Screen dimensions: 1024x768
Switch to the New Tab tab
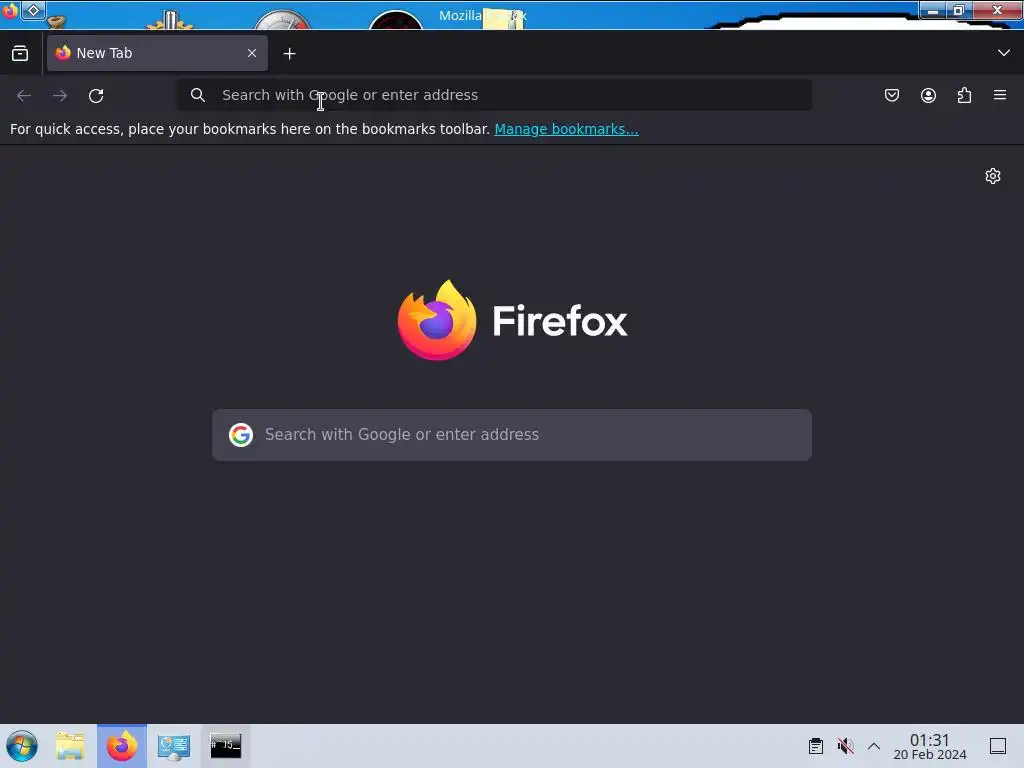(x=157, y=53)
